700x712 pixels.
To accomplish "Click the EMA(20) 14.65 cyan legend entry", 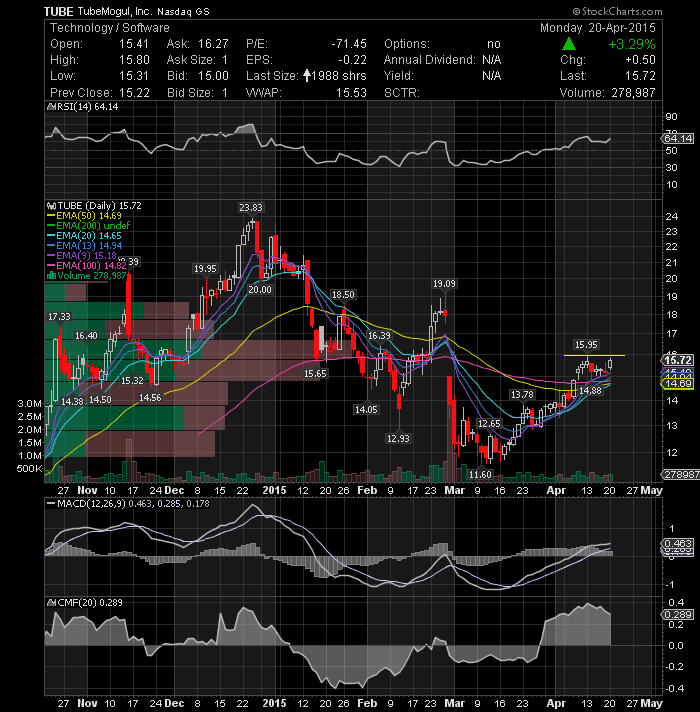I will [x=84, y=236].
